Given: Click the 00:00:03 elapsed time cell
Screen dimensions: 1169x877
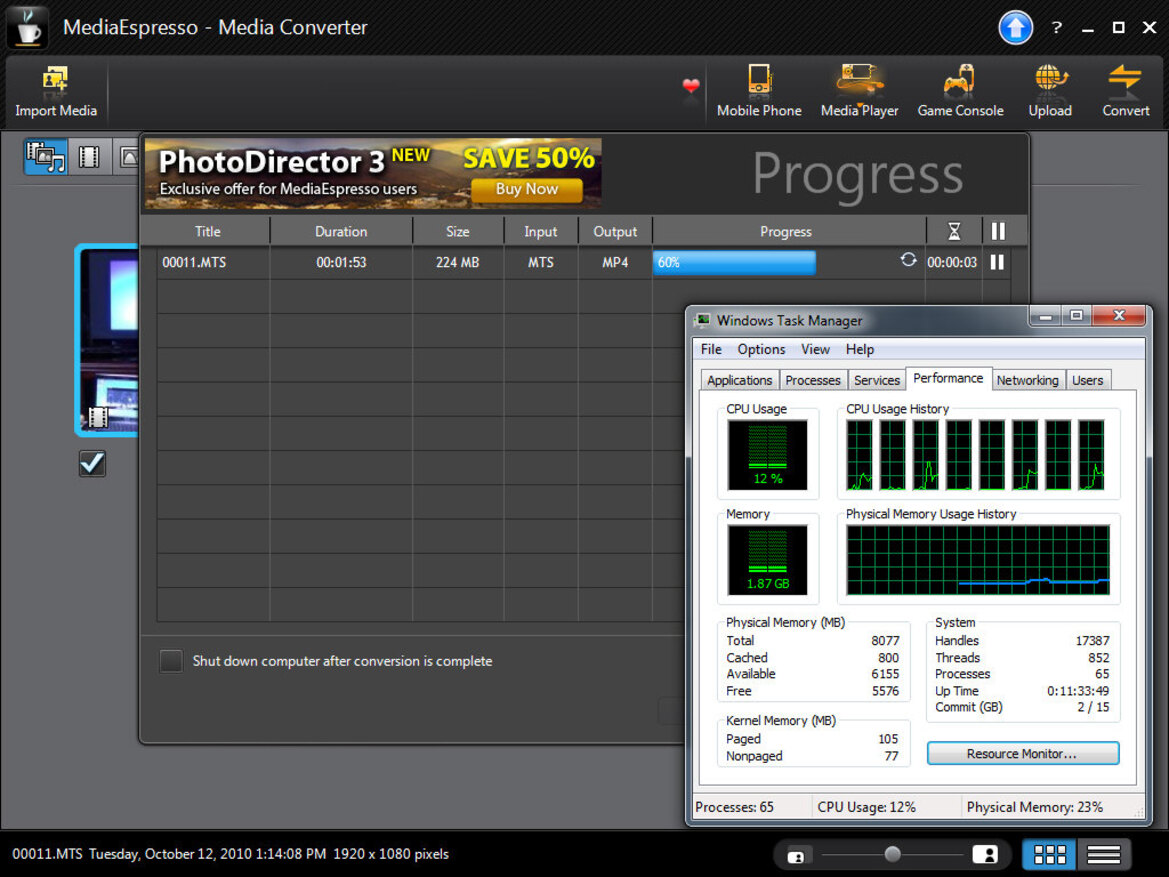Looking at the screenshot, I should (952, 263).
